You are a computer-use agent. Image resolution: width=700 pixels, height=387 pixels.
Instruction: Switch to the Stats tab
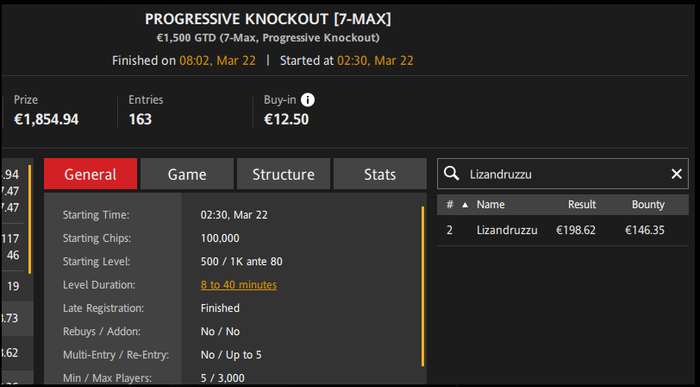(380, 174)
